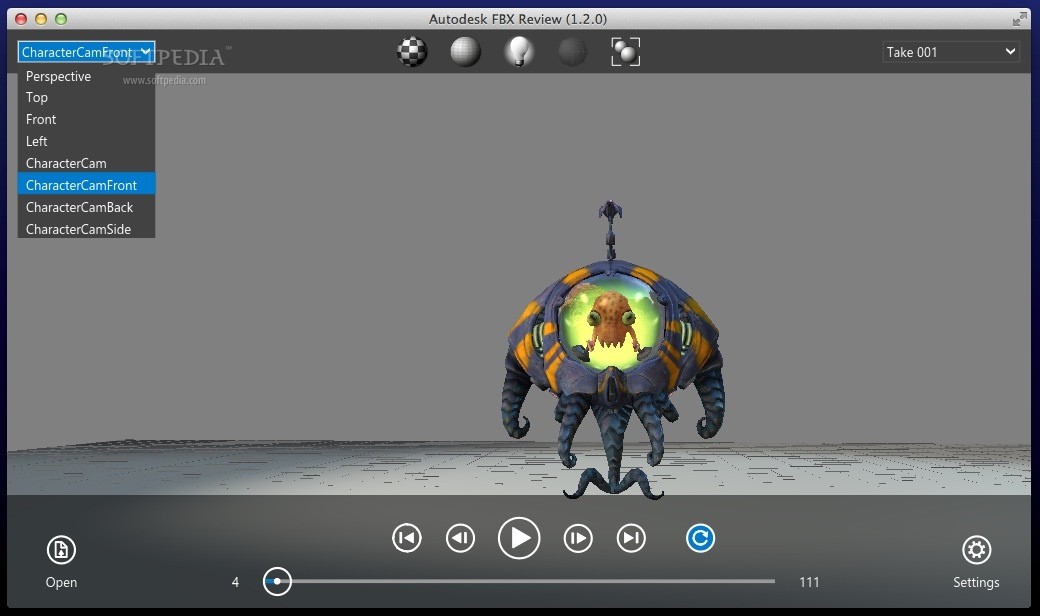Click the dark wireframe sphere icon
The image size is (1040, 616).
[572, 52]
